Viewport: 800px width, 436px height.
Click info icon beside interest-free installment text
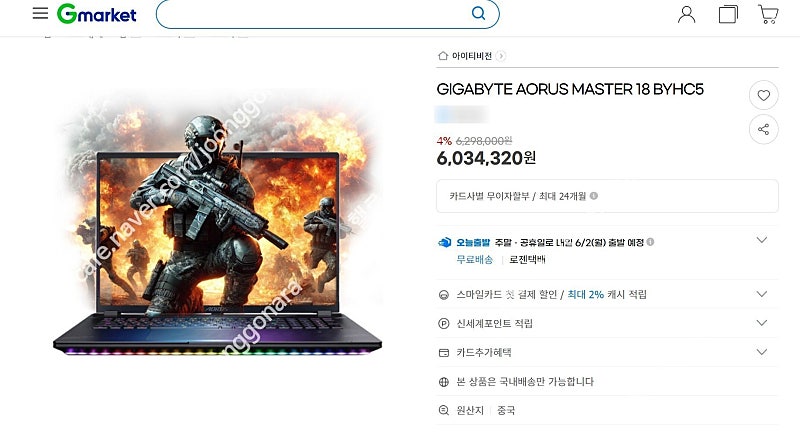point(594,196)
